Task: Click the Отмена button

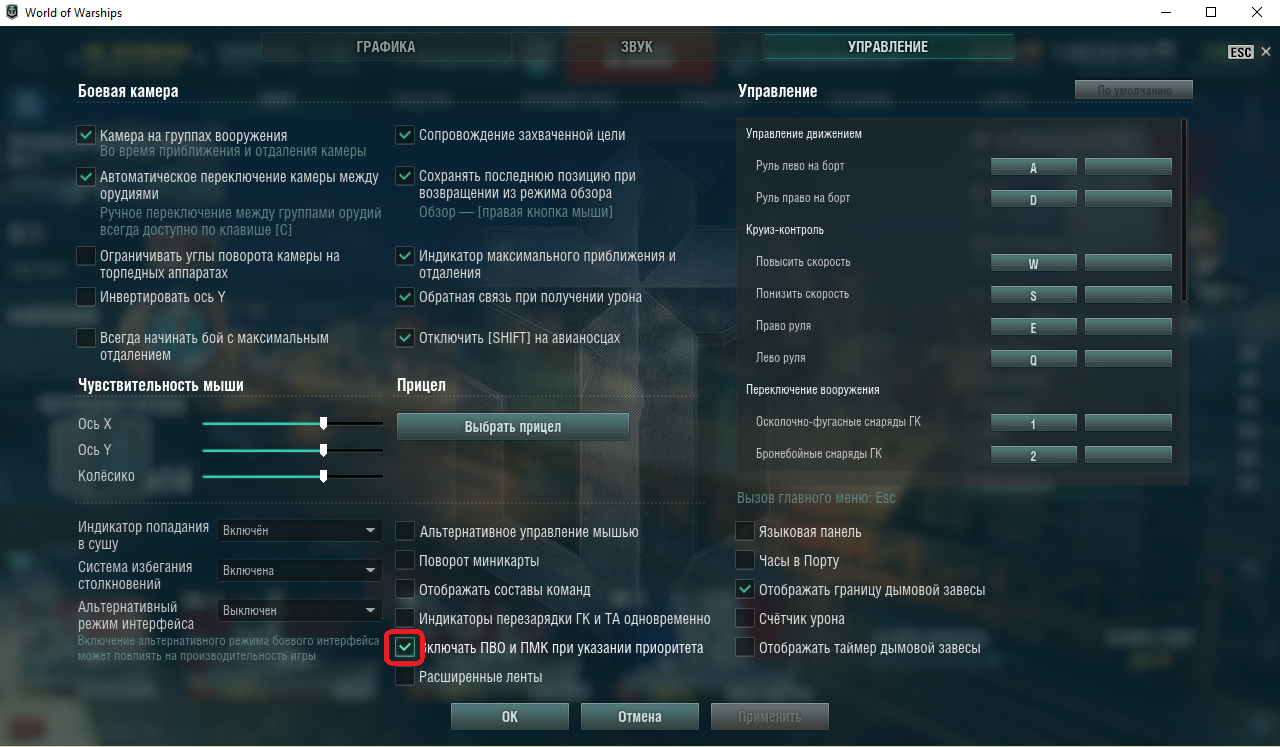Action: pos(640,716)
